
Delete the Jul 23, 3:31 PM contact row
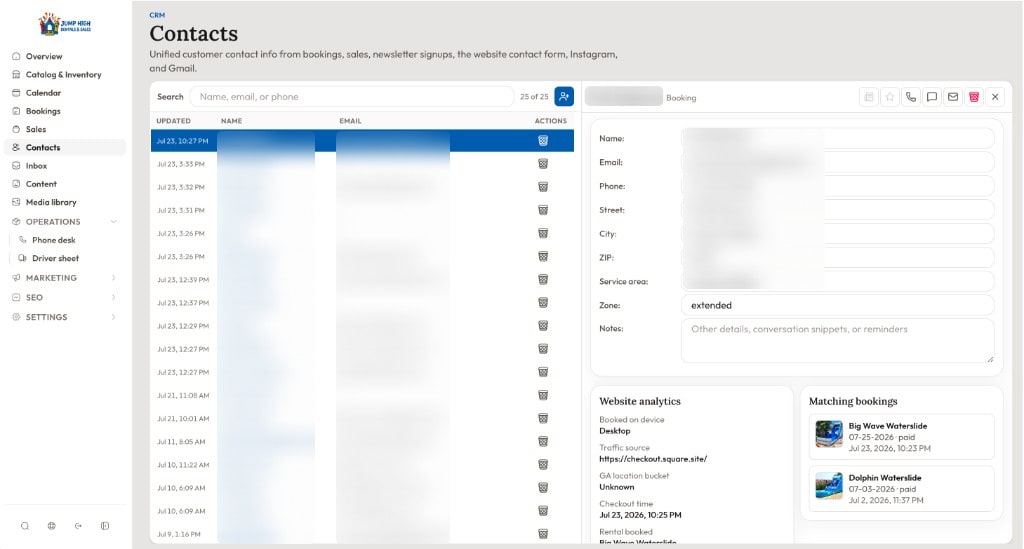[x=543, y=210]
